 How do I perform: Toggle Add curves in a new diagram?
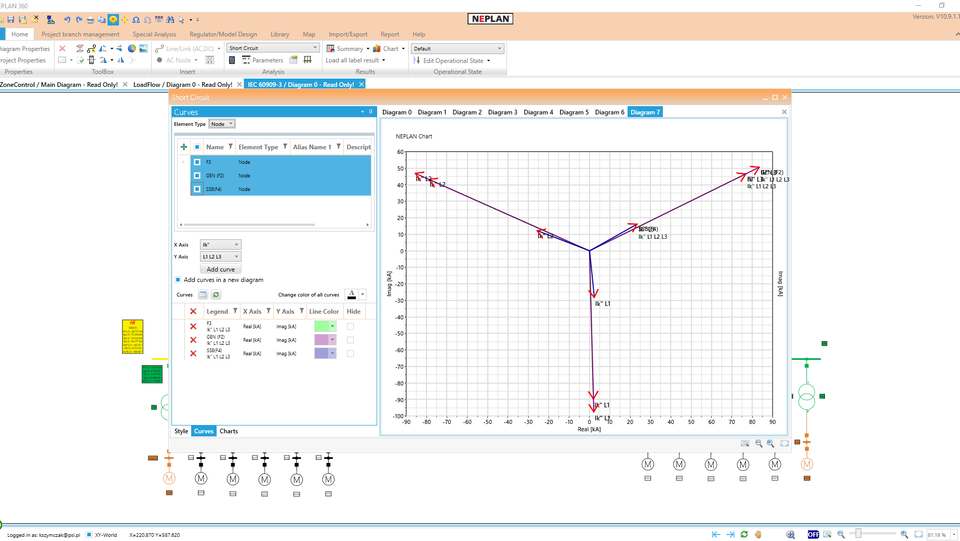point(178,280)
